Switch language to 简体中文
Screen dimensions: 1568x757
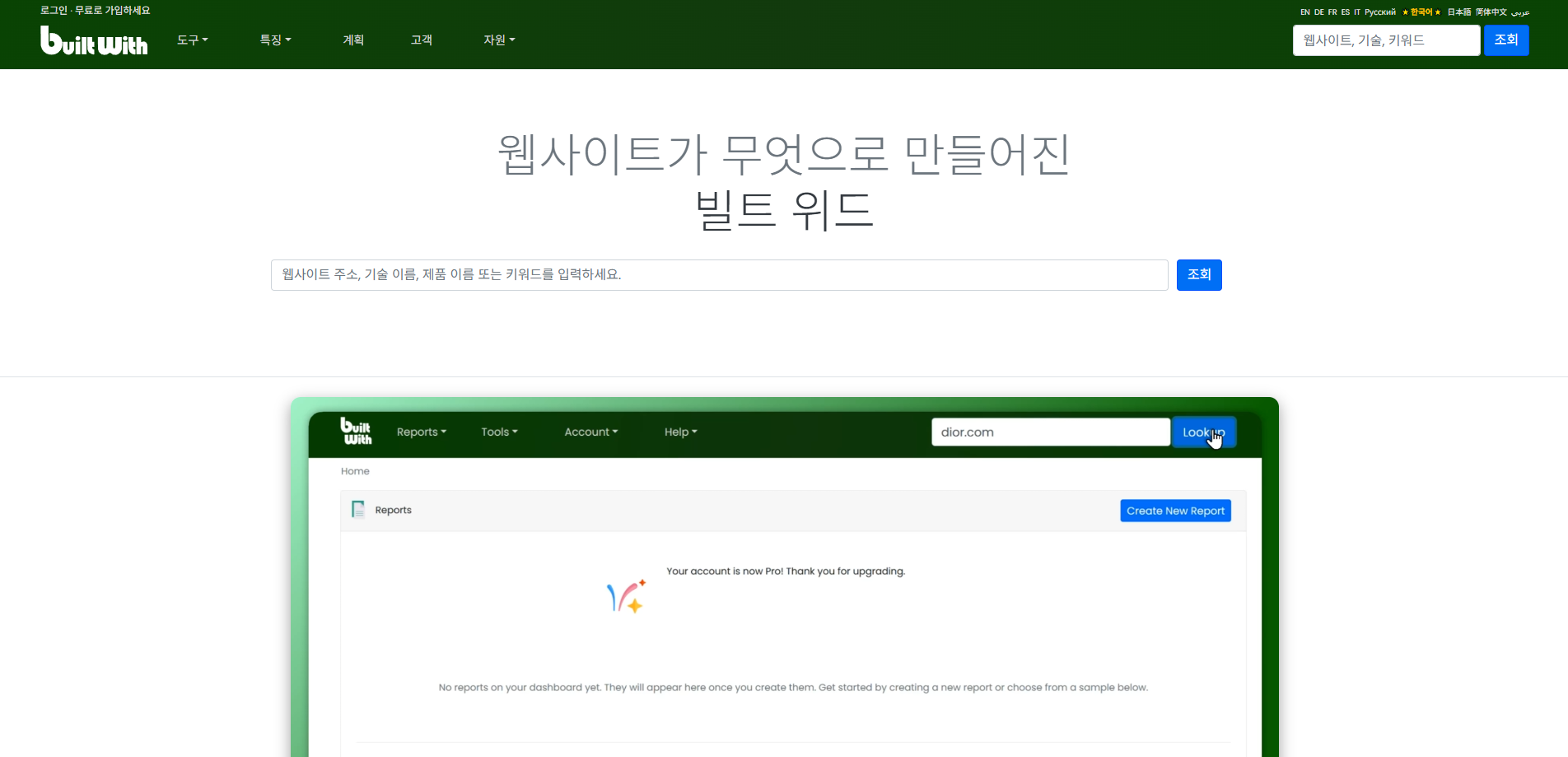click(x=1491, y=12)
